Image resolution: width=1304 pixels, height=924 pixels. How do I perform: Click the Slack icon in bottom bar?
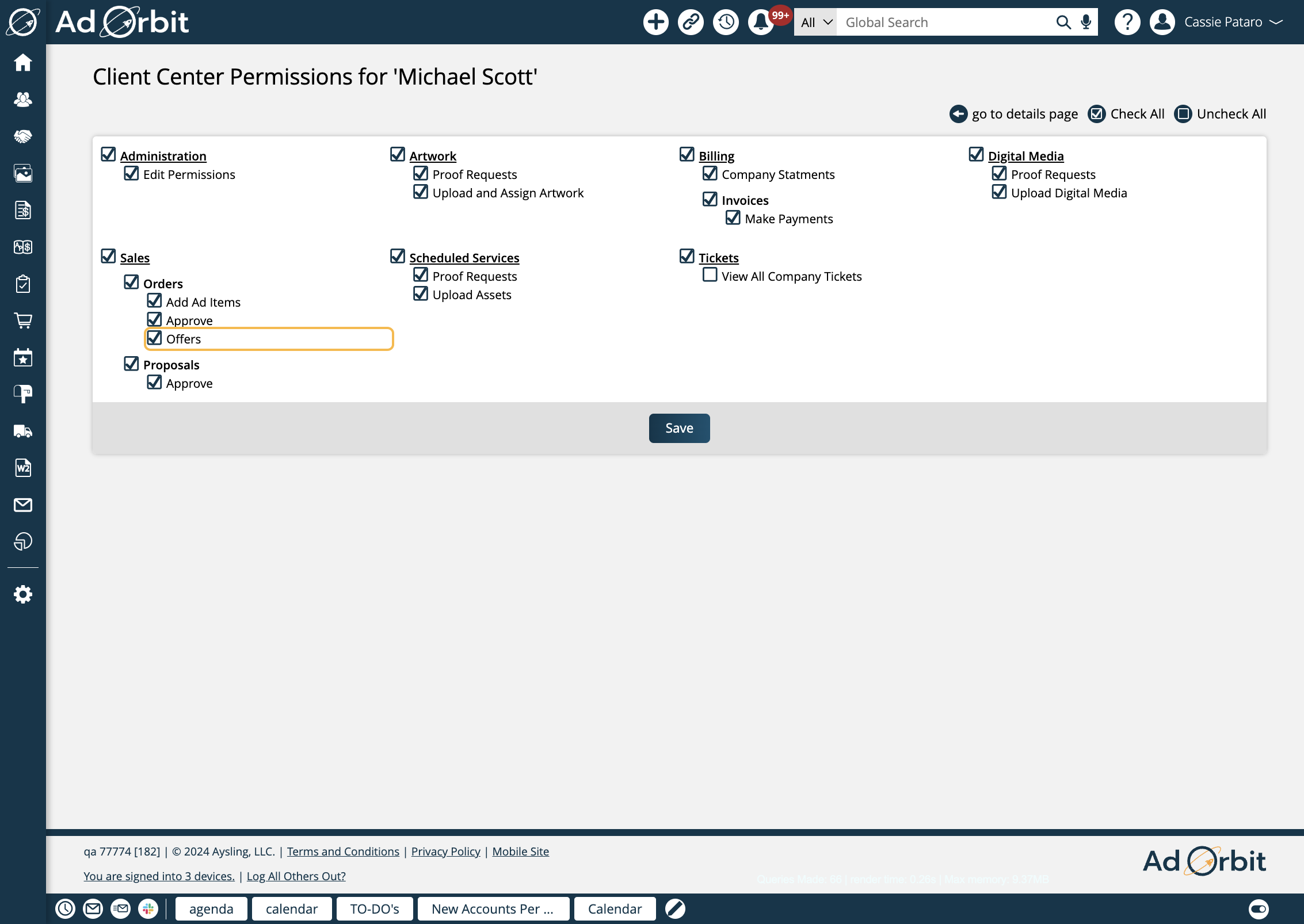pyautogui.click(x=148, y=908)
